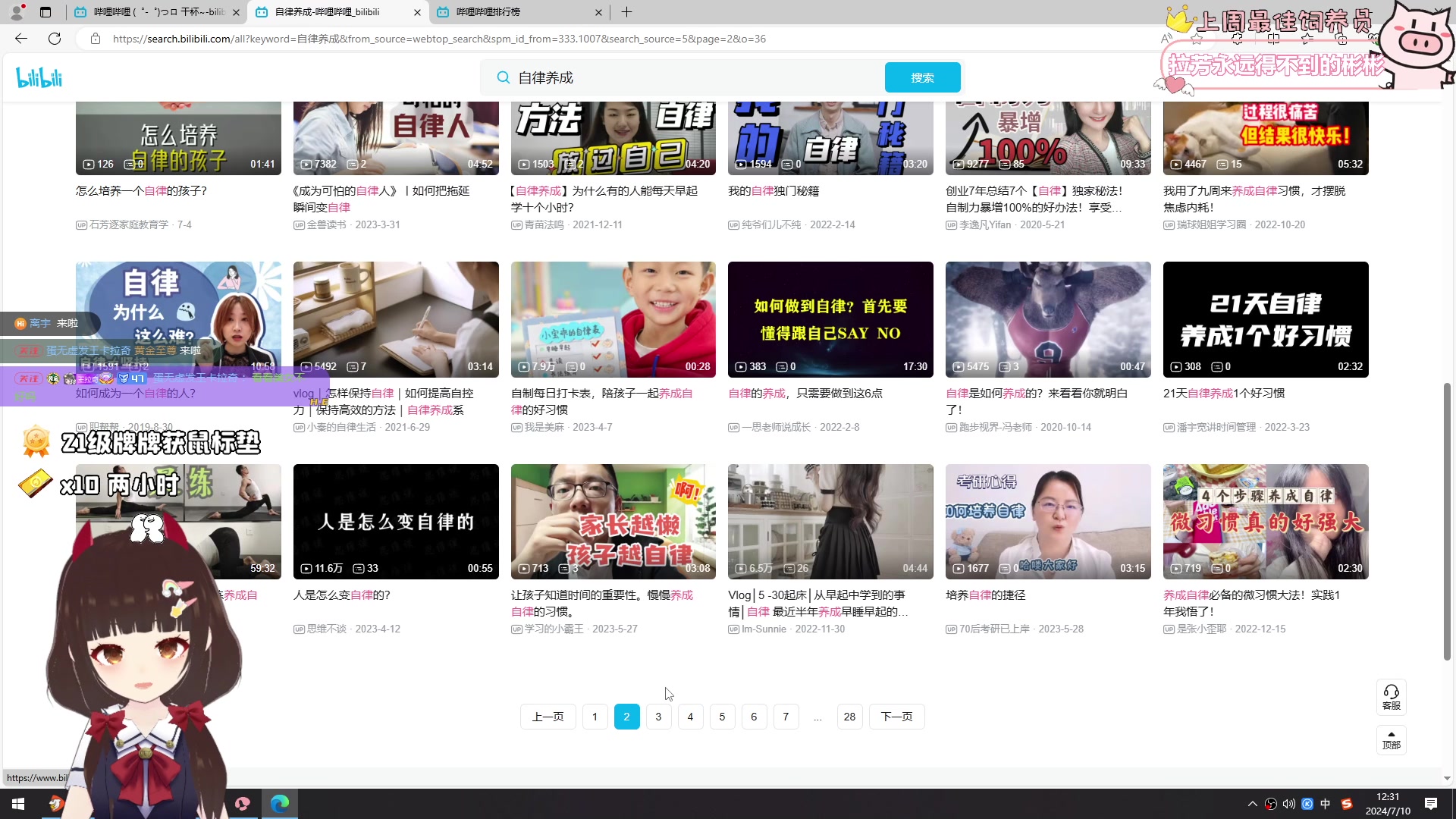Open uploader 思维不谈 link
Image resolution: width=1456 pixels, height=819 pixels.
coord(320,629)
